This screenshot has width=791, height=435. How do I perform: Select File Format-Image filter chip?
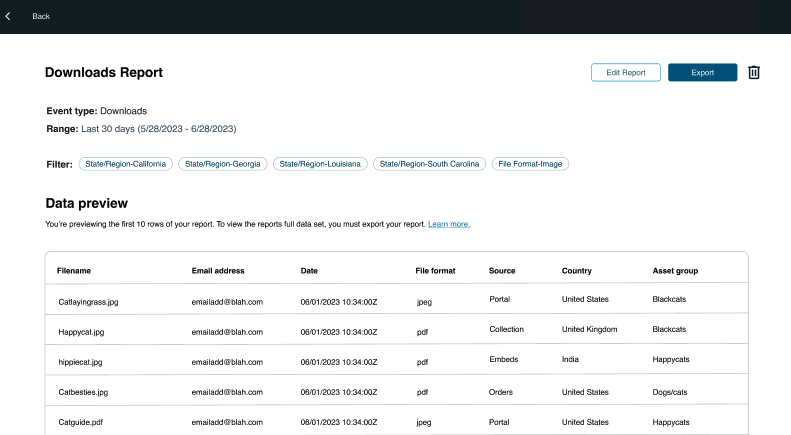pos(530,164)
